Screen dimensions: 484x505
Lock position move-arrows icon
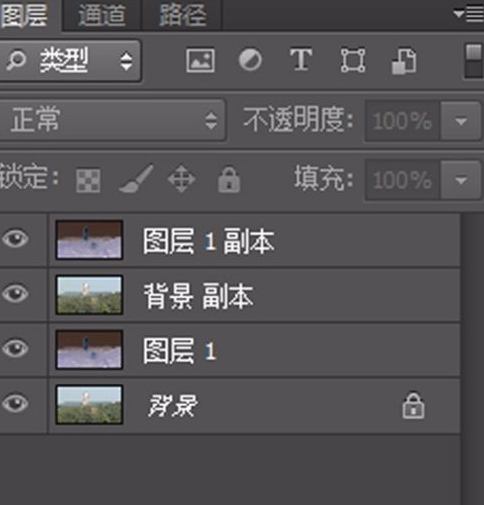[181, 179]
